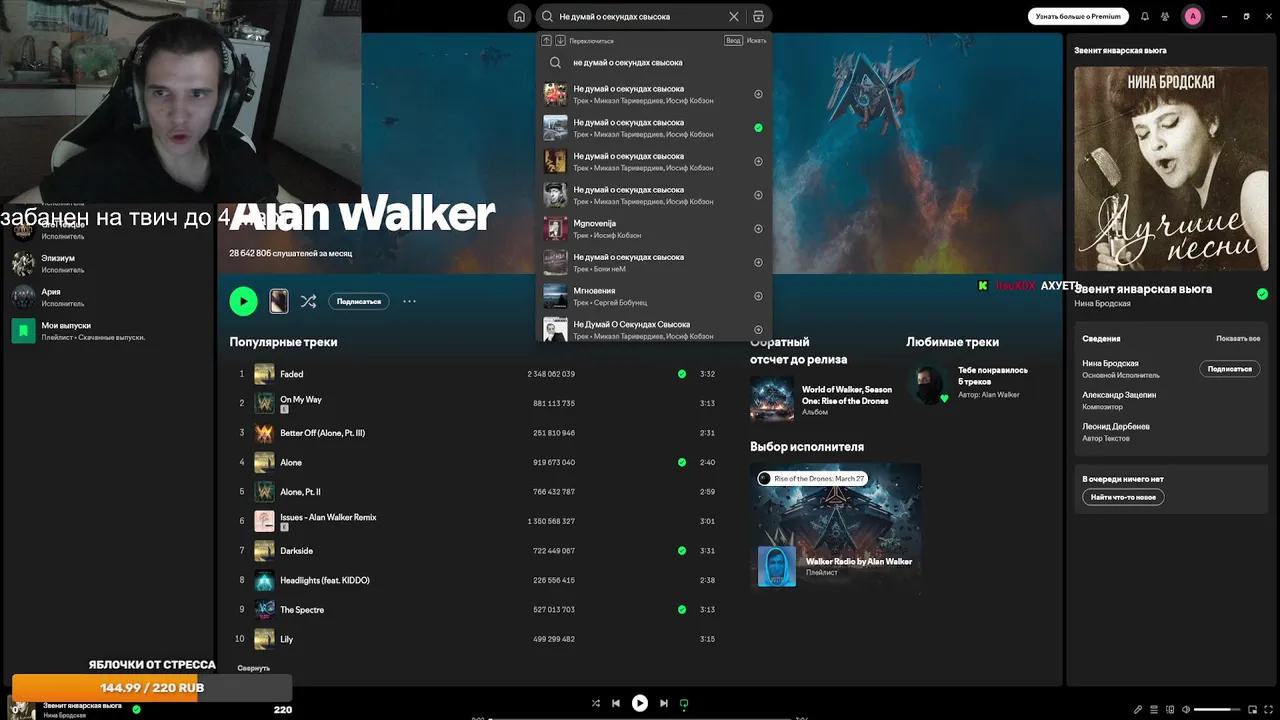Toggle shuffle in bottom player bar
1280x720 pixels.
596,704
